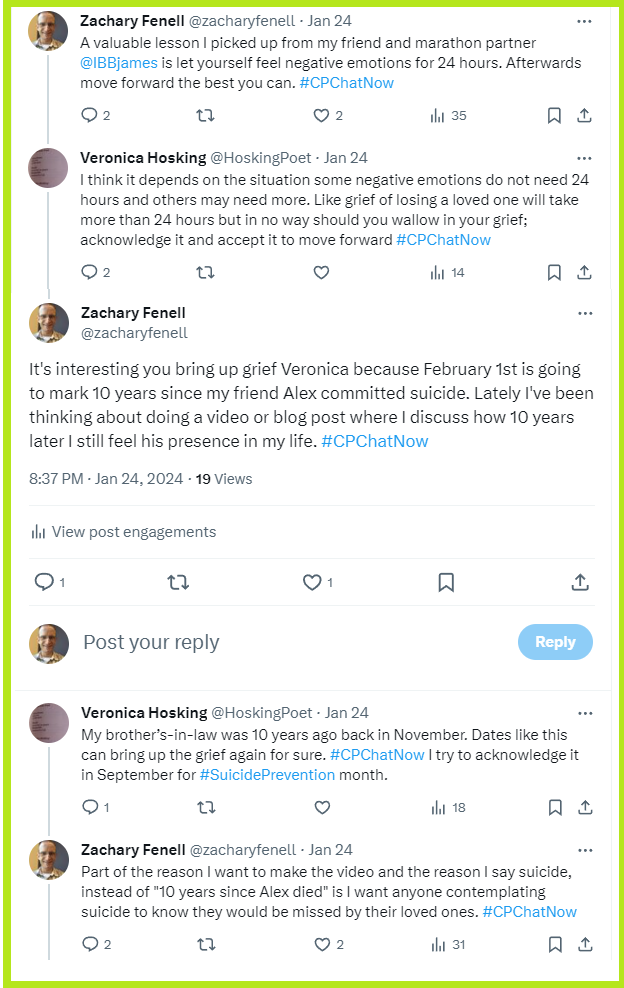Click the blue Reply button
624x988 pixels.
point(555,642)
